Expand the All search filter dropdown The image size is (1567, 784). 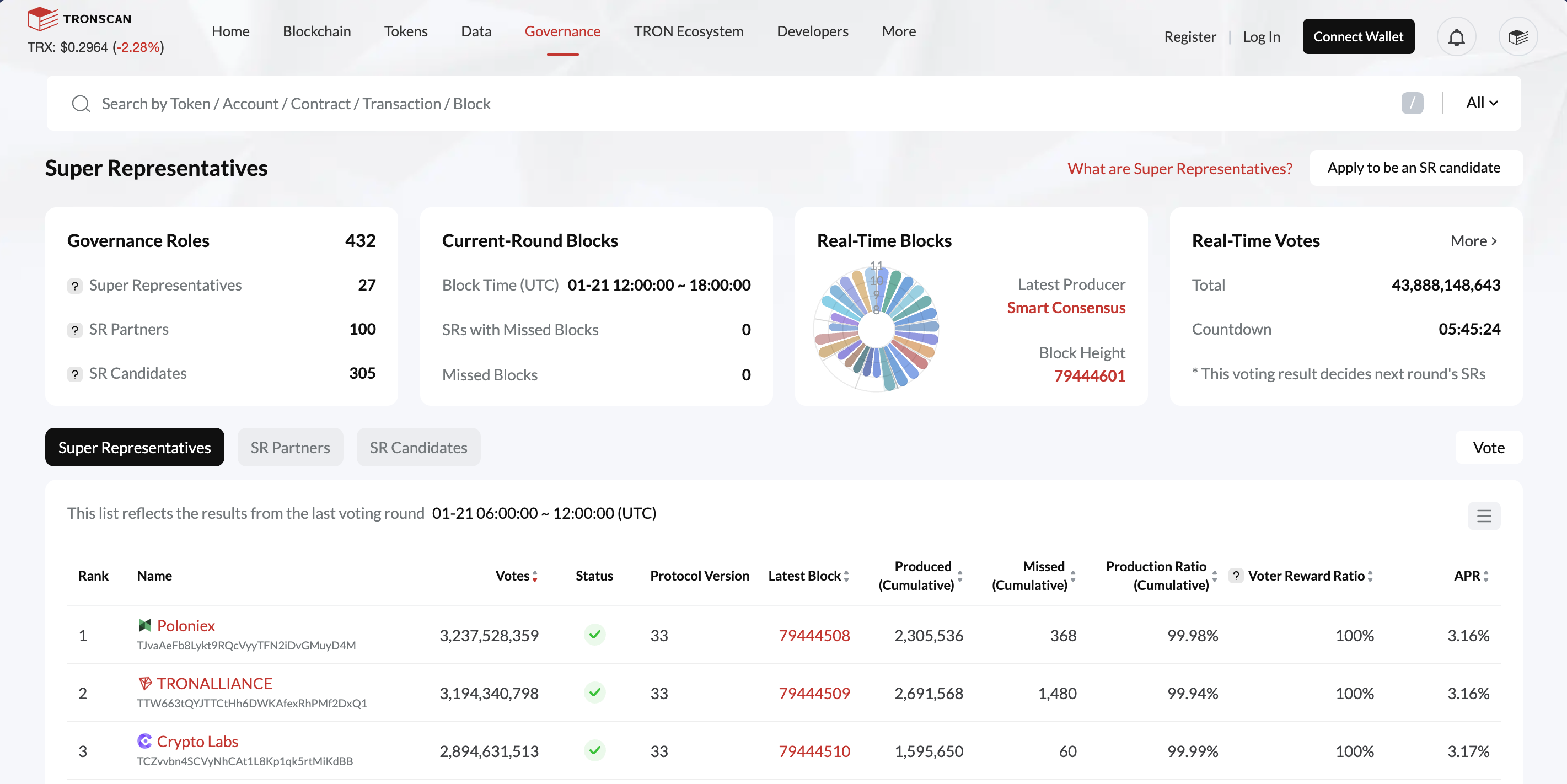(1481, 103)
